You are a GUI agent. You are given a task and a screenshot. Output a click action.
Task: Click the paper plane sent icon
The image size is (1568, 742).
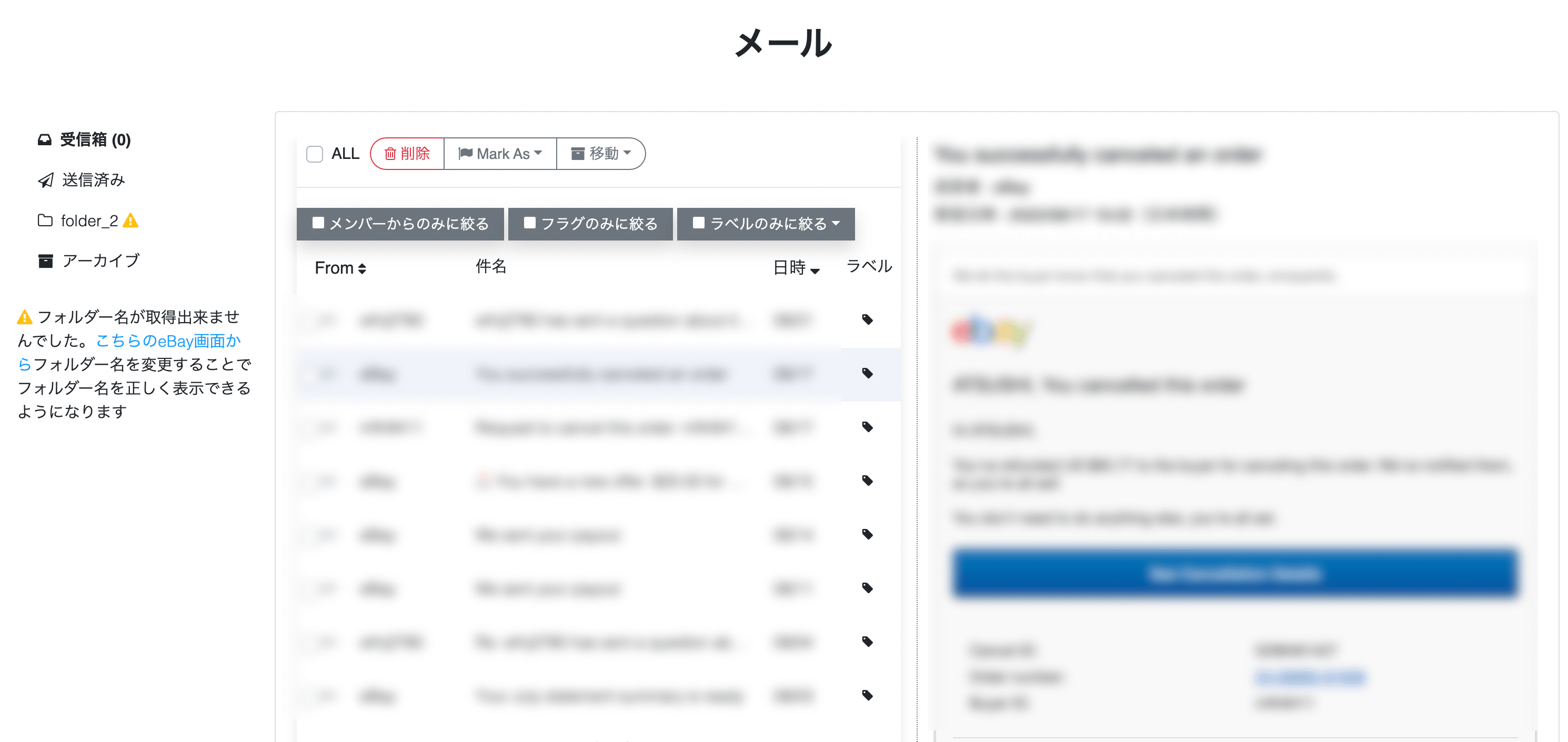pos(46,180)
